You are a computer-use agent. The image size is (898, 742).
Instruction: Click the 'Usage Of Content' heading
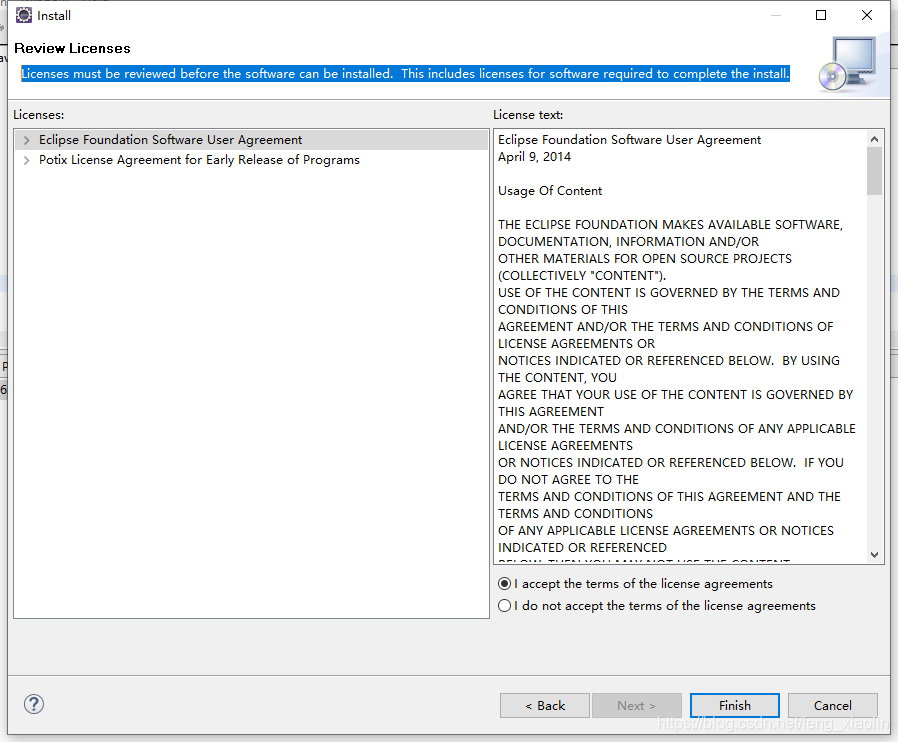[x=550, y=191]
